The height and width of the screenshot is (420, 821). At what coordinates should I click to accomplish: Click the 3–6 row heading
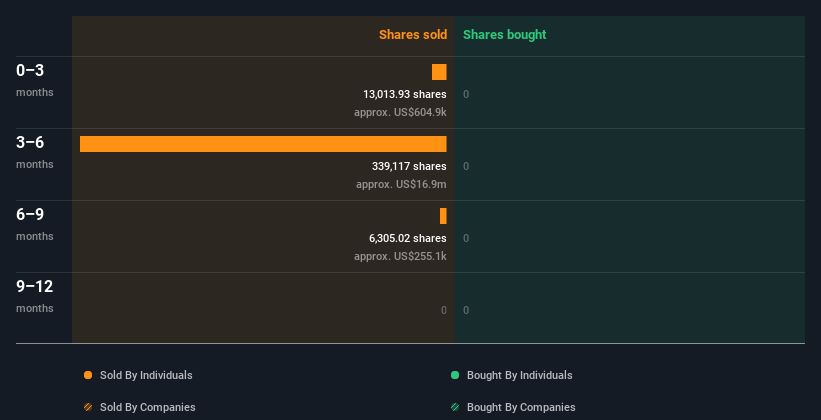pyautogui.click(x=30, y=142)
